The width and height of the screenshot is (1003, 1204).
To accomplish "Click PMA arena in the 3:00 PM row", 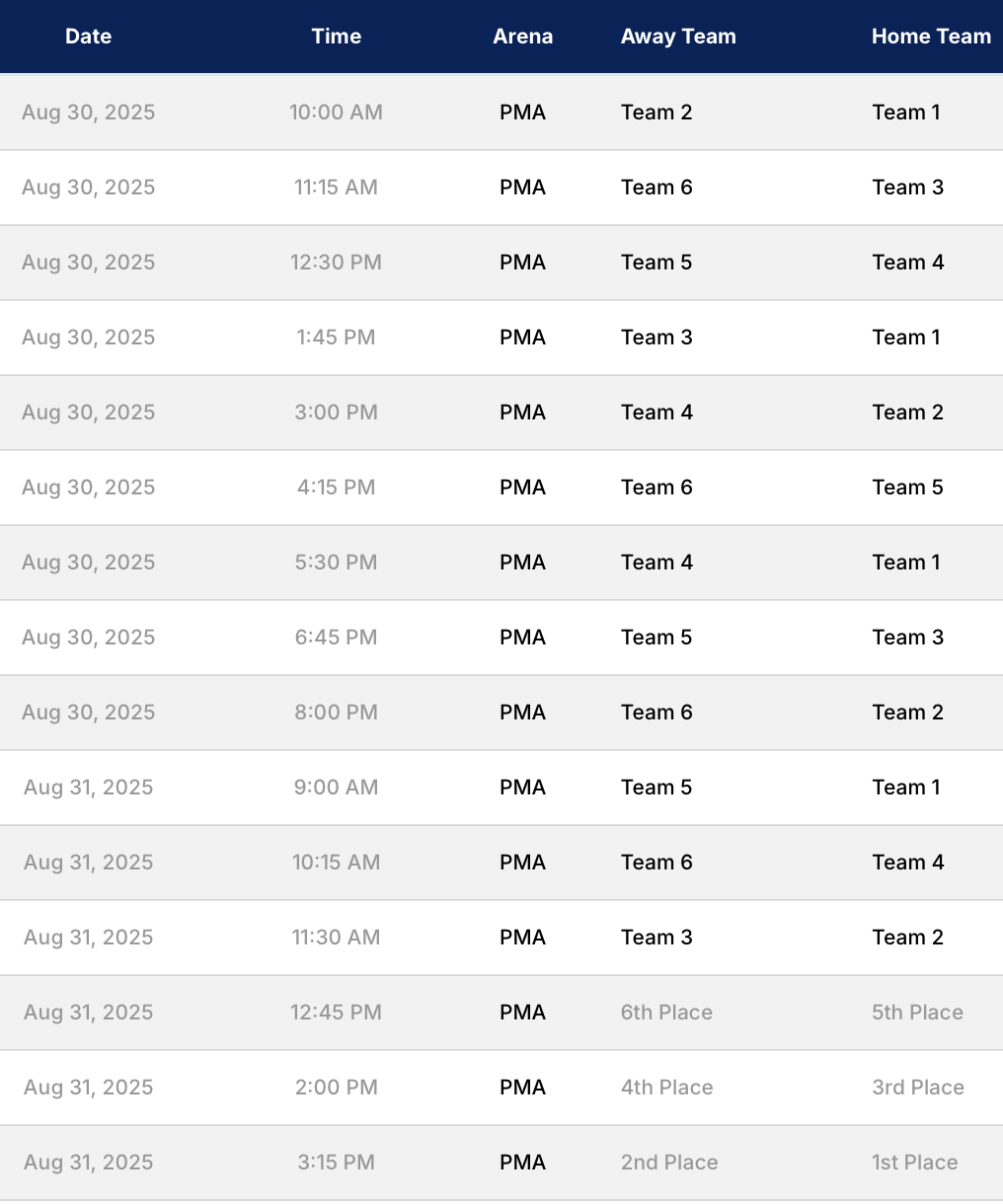I will click(522, 413).
